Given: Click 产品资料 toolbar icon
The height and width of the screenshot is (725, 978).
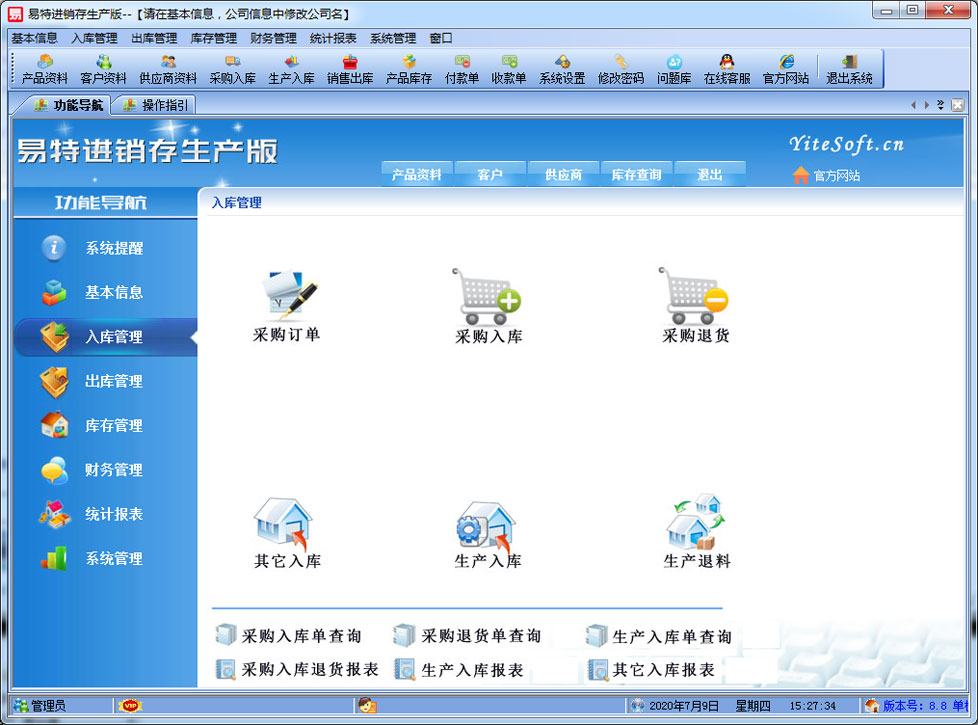Looking at the screenshot, I should coord(45,69).
